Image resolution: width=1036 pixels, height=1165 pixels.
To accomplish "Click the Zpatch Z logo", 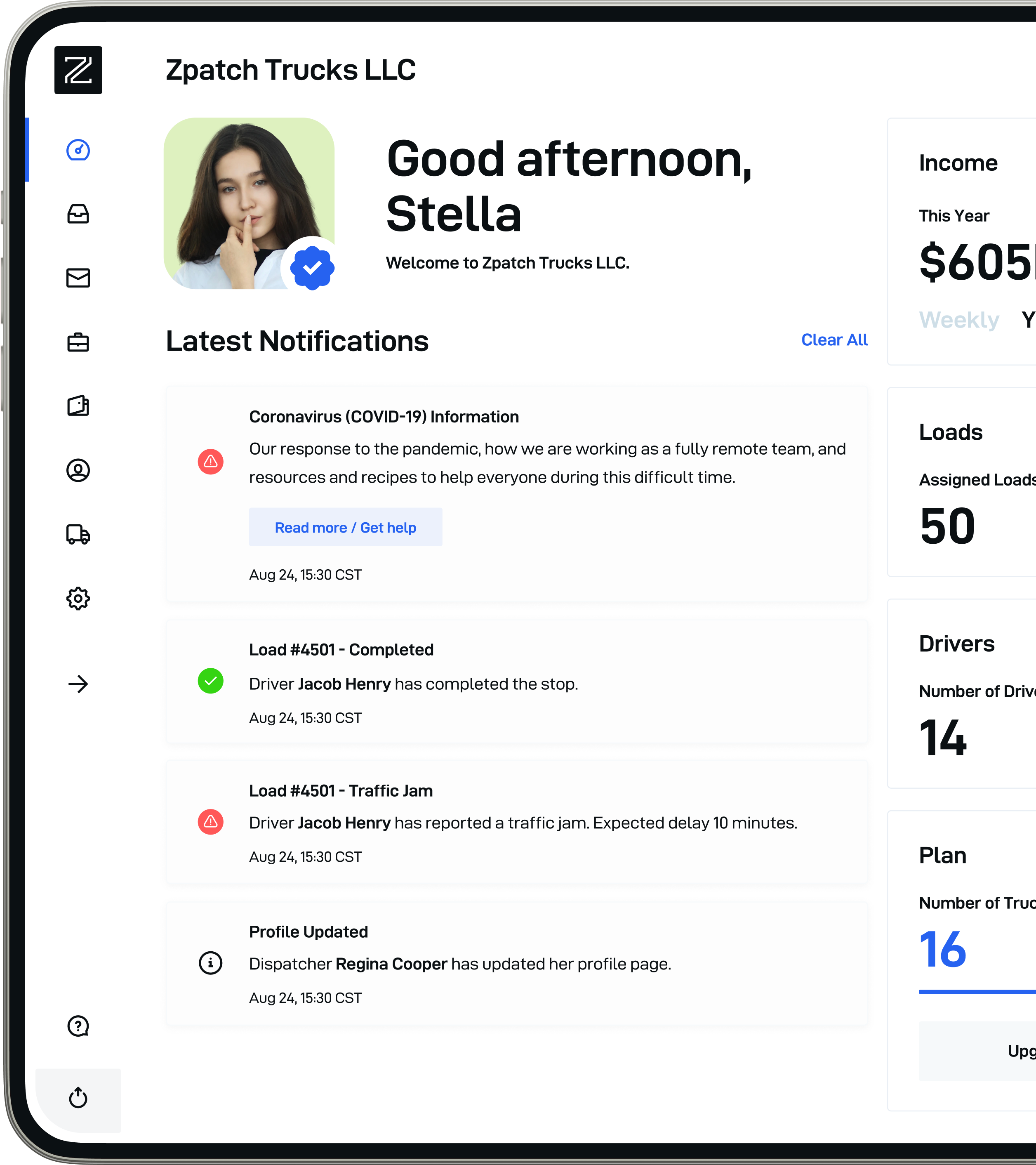I will click(78, 70).
